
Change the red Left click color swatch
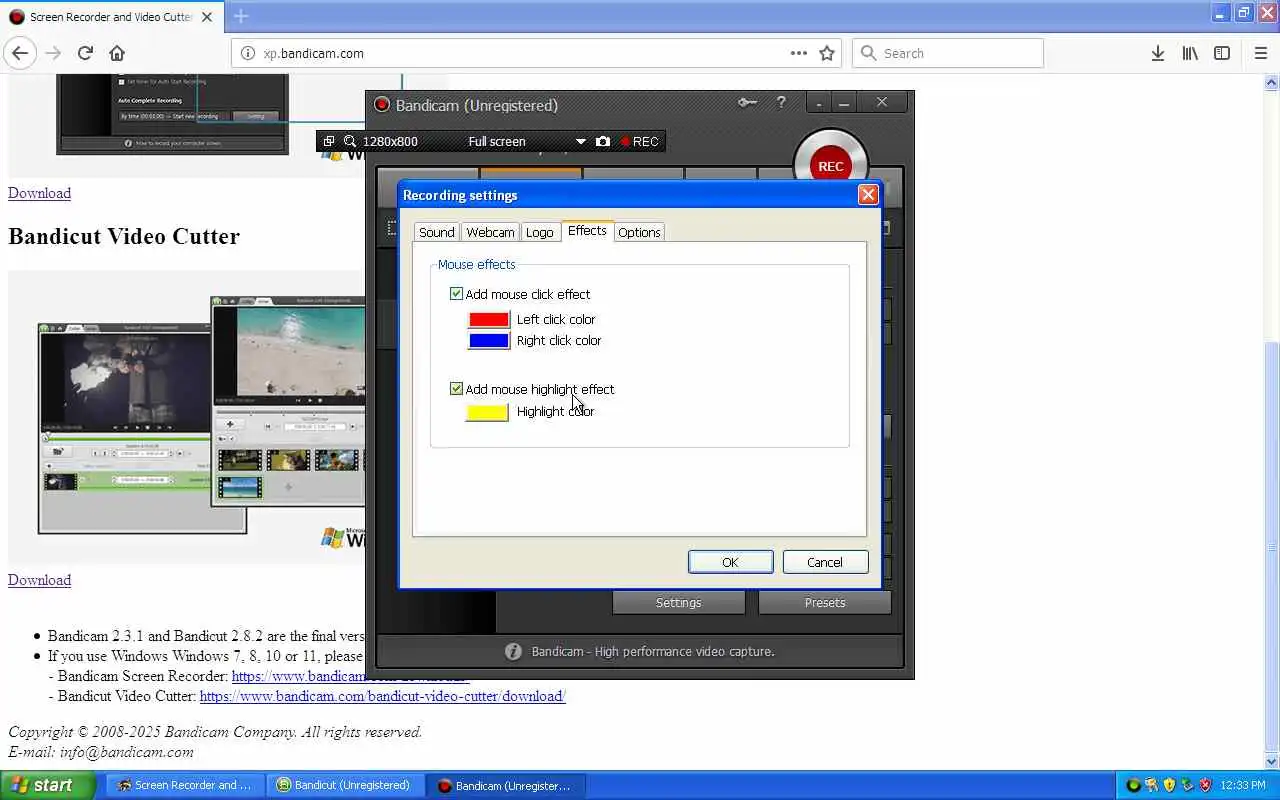[x=489, y=319]
